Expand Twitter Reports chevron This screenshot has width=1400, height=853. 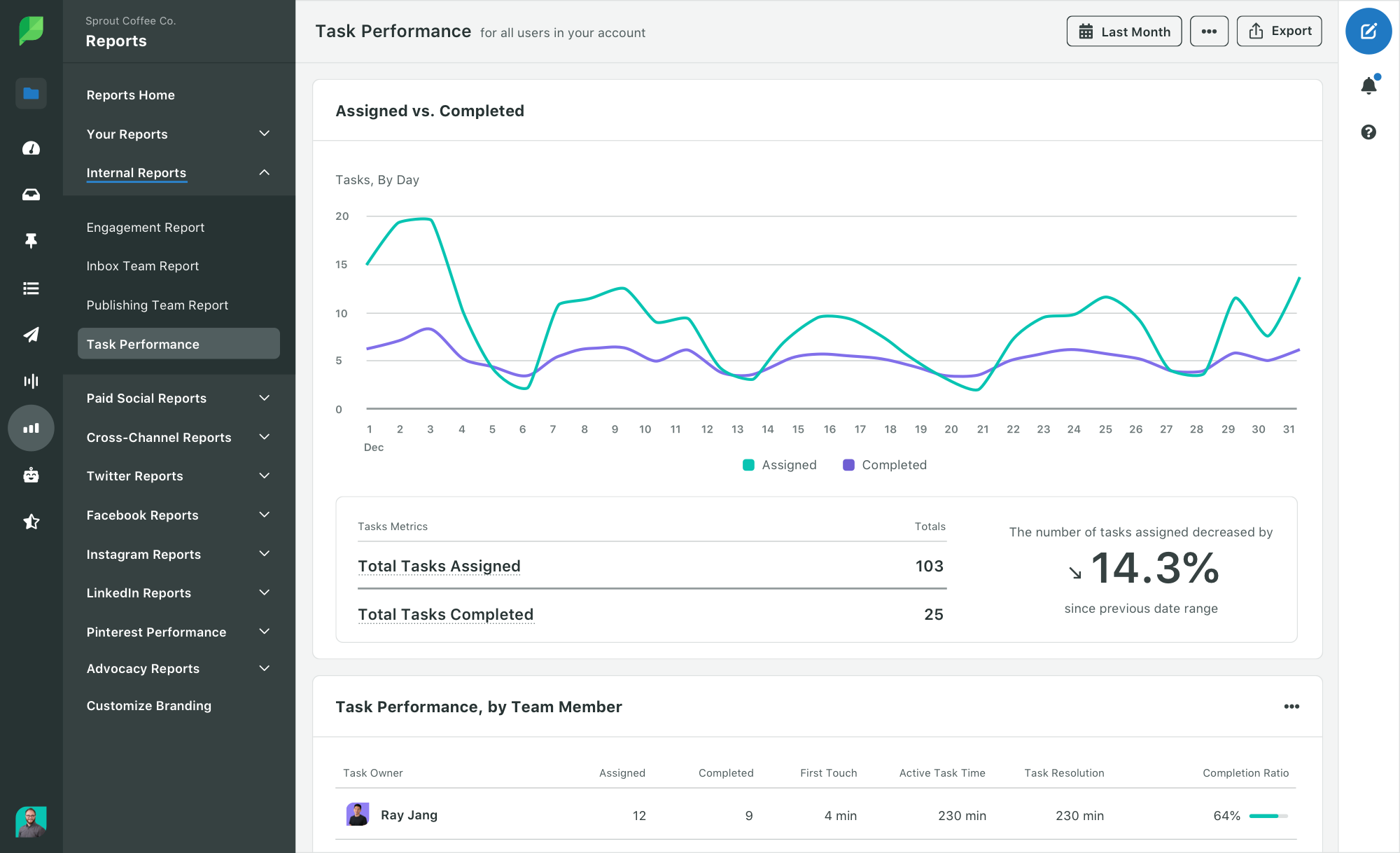click(264, 476)
